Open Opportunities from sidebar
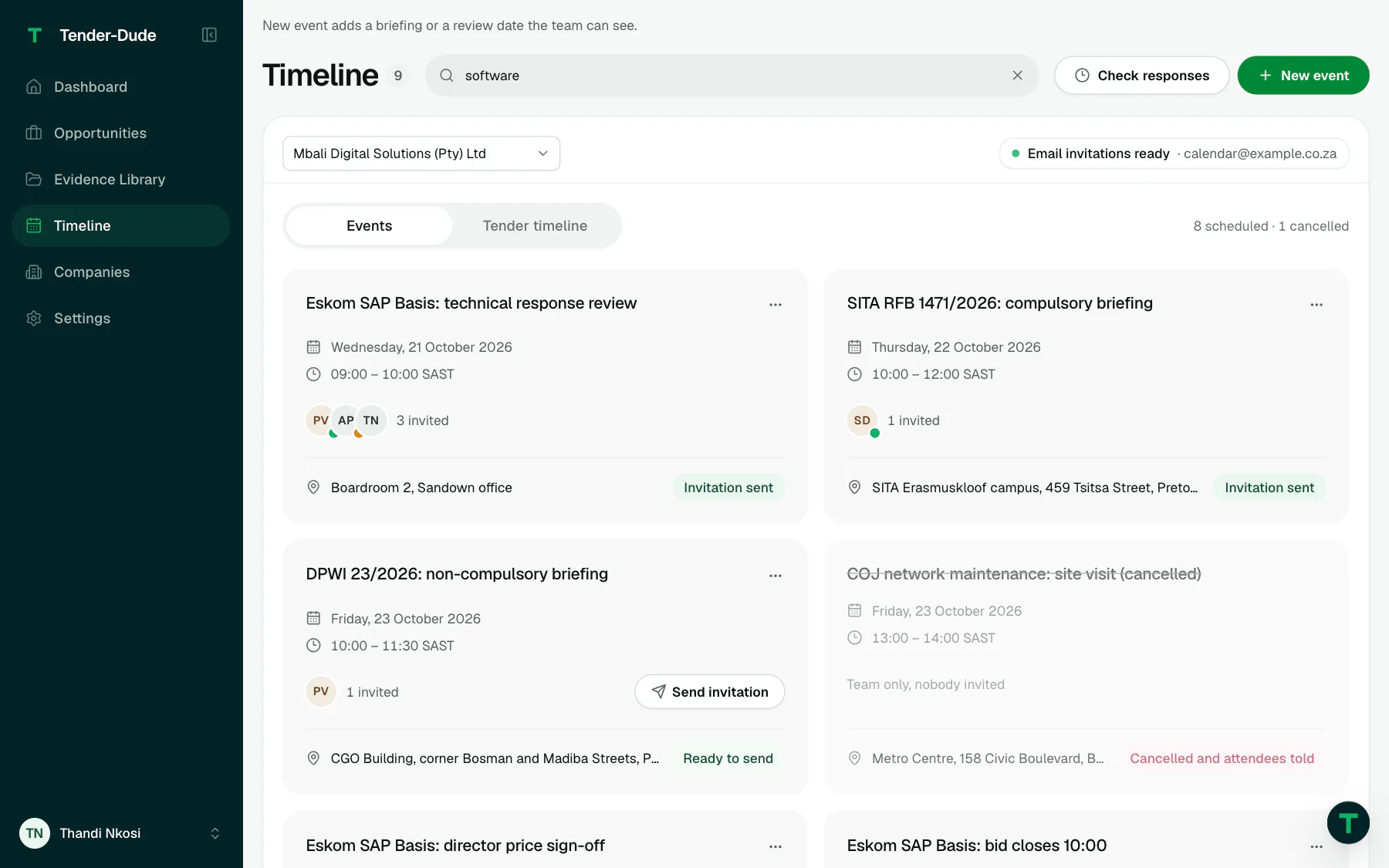 pos(121,133)
